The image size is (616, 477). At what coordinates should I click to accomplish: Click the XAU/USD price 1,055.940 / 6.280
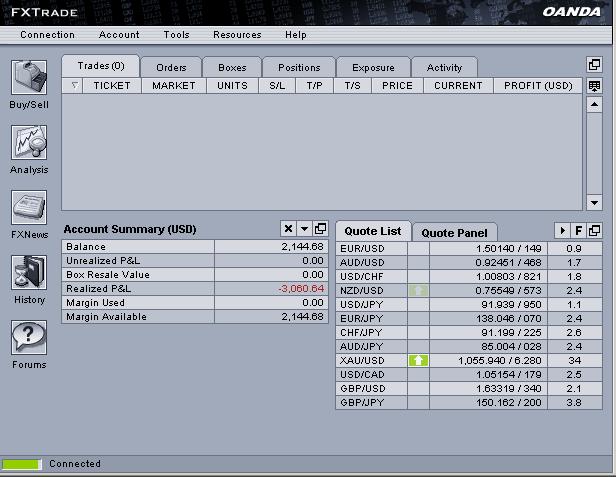click(500, 361)
